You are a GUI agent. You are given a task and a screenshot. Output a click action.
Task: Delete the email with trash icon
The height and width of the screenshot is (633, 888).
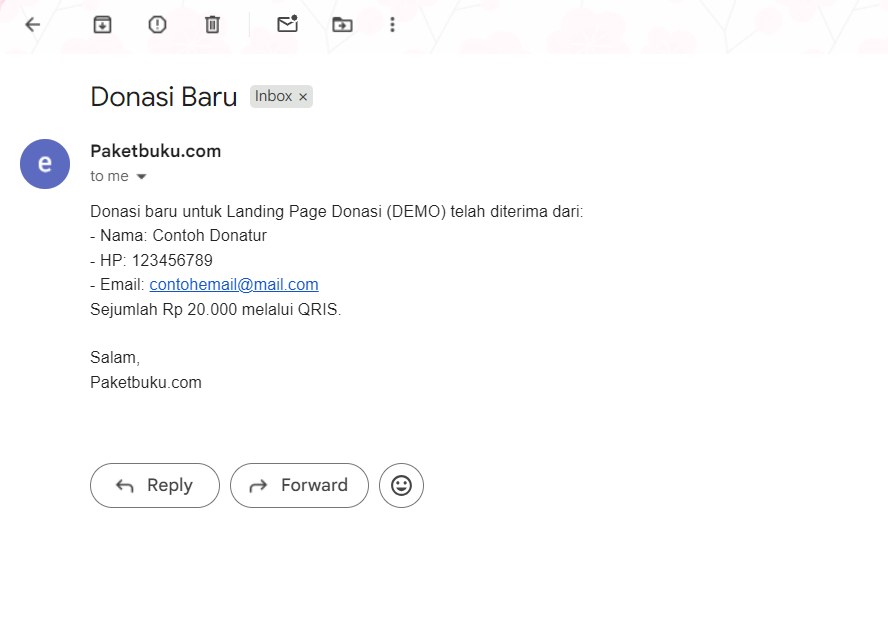[x=212, y=25]
